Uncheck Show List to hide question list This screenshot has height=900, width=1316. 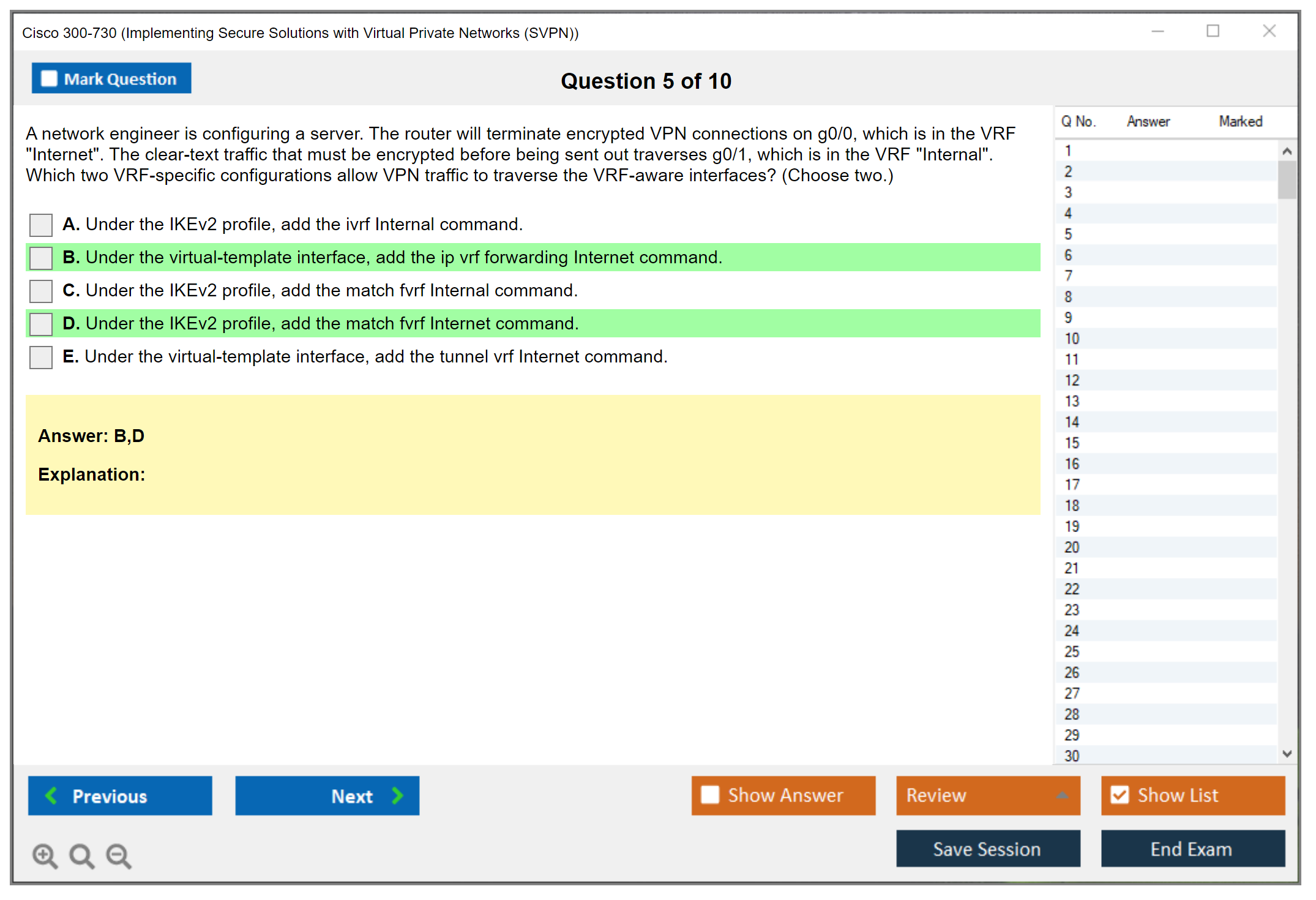tap(1120, 795)
